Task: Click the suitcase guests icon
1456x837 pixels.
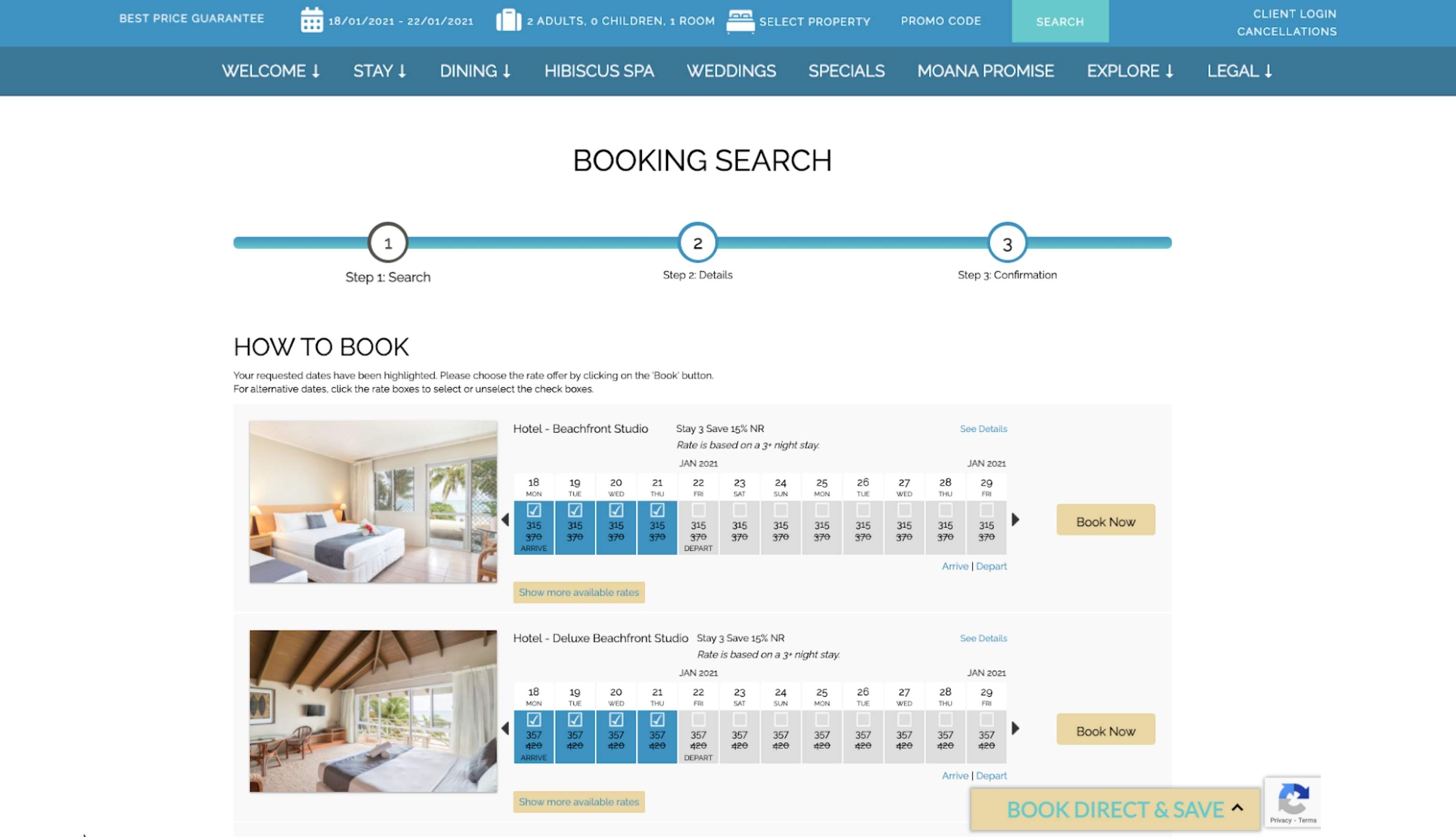Action: coord(508,20)
